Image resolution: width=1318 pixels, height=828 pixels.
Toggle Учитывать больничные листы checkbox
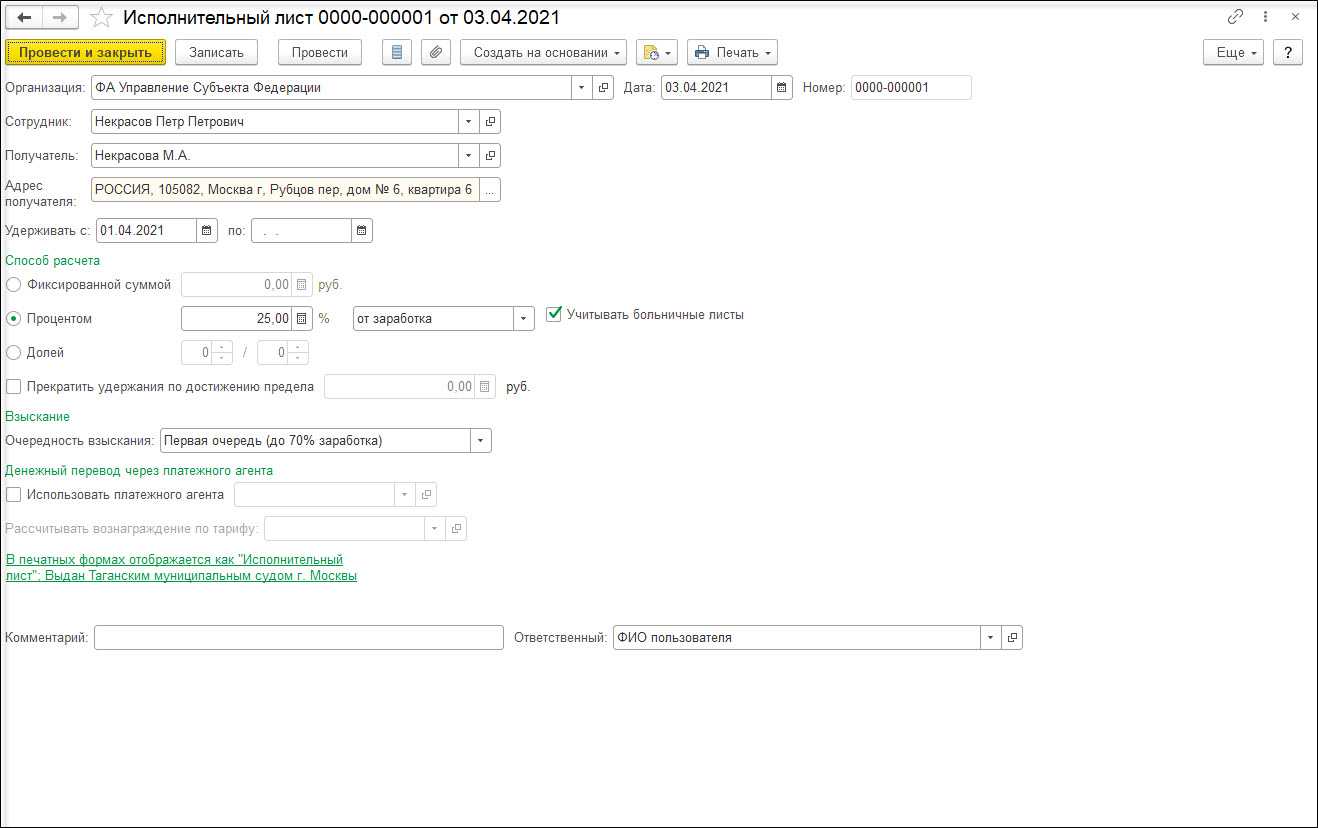click(554, 314)
